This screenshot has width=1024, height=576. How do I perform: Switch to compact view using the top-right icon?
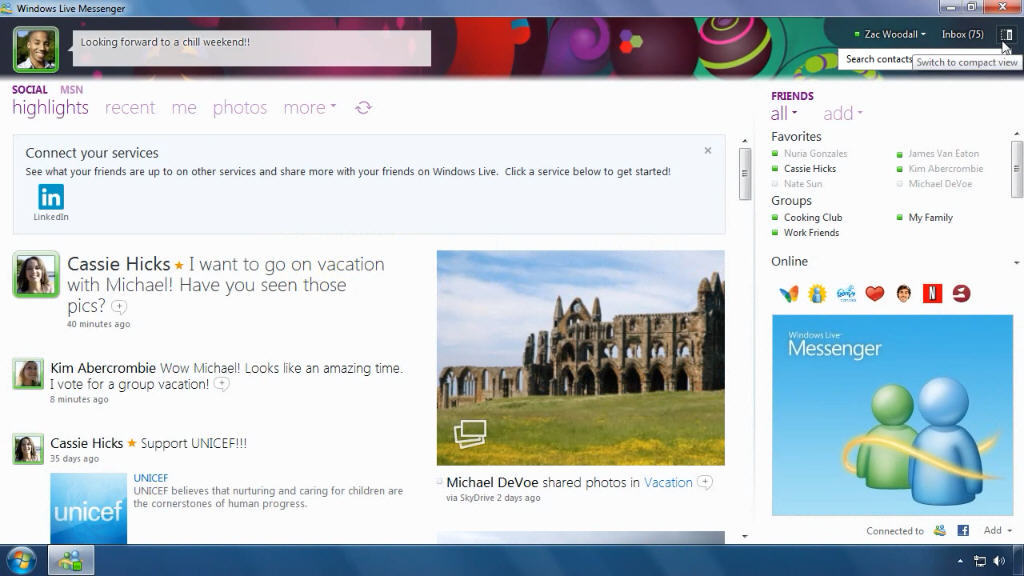[x=1006, y=34]
